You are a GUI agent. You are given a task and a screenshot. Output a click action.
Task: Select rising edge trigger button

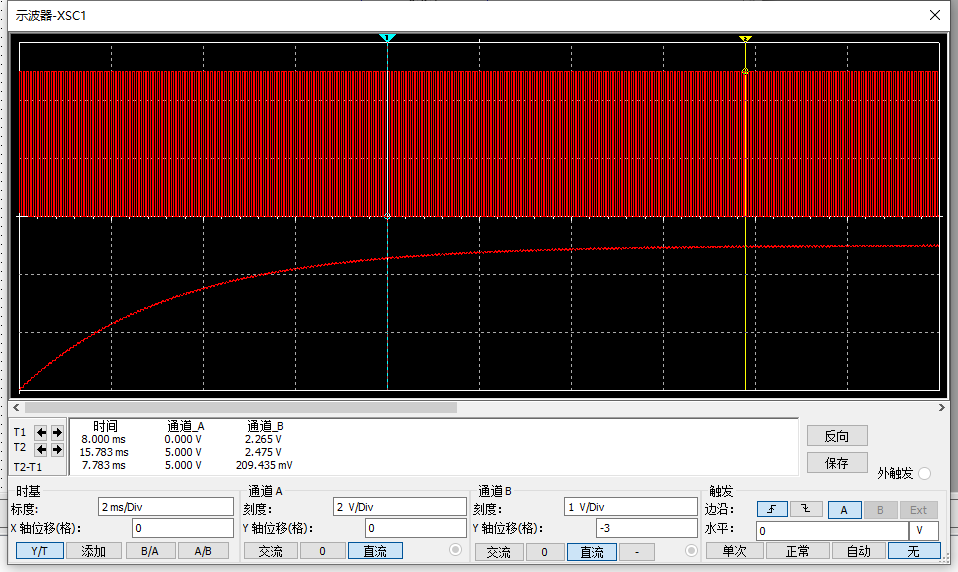tap(772, 509)
